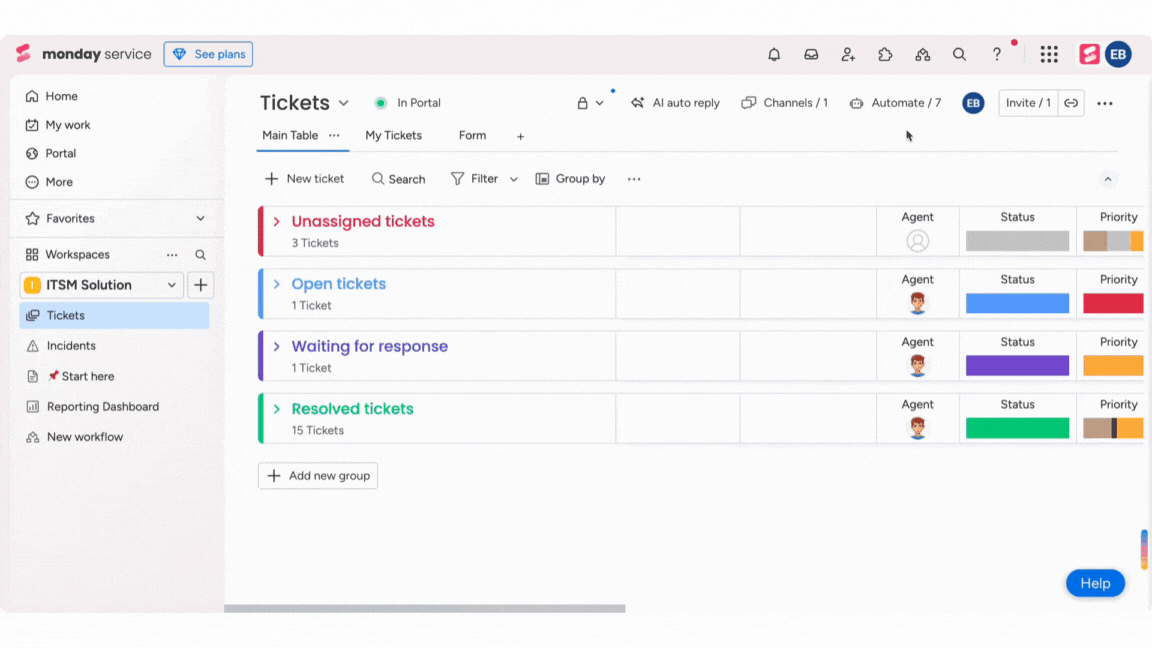
Task: Open dropdown arrow beside lock icon
Action: pyautogui.click(x=600, y=104)
